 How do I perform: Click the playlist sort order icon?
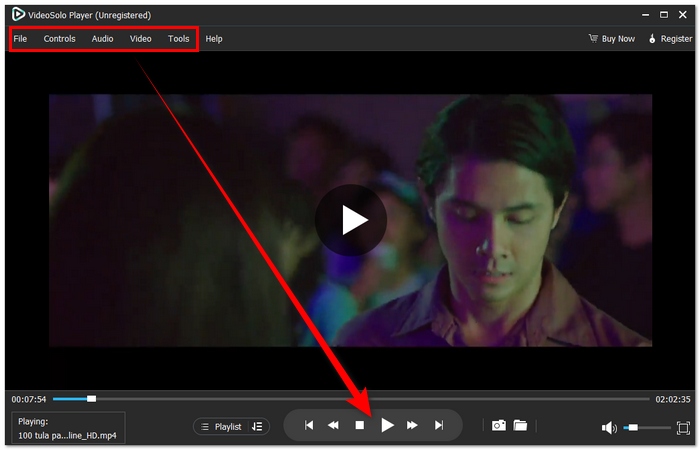coord(257,427)
